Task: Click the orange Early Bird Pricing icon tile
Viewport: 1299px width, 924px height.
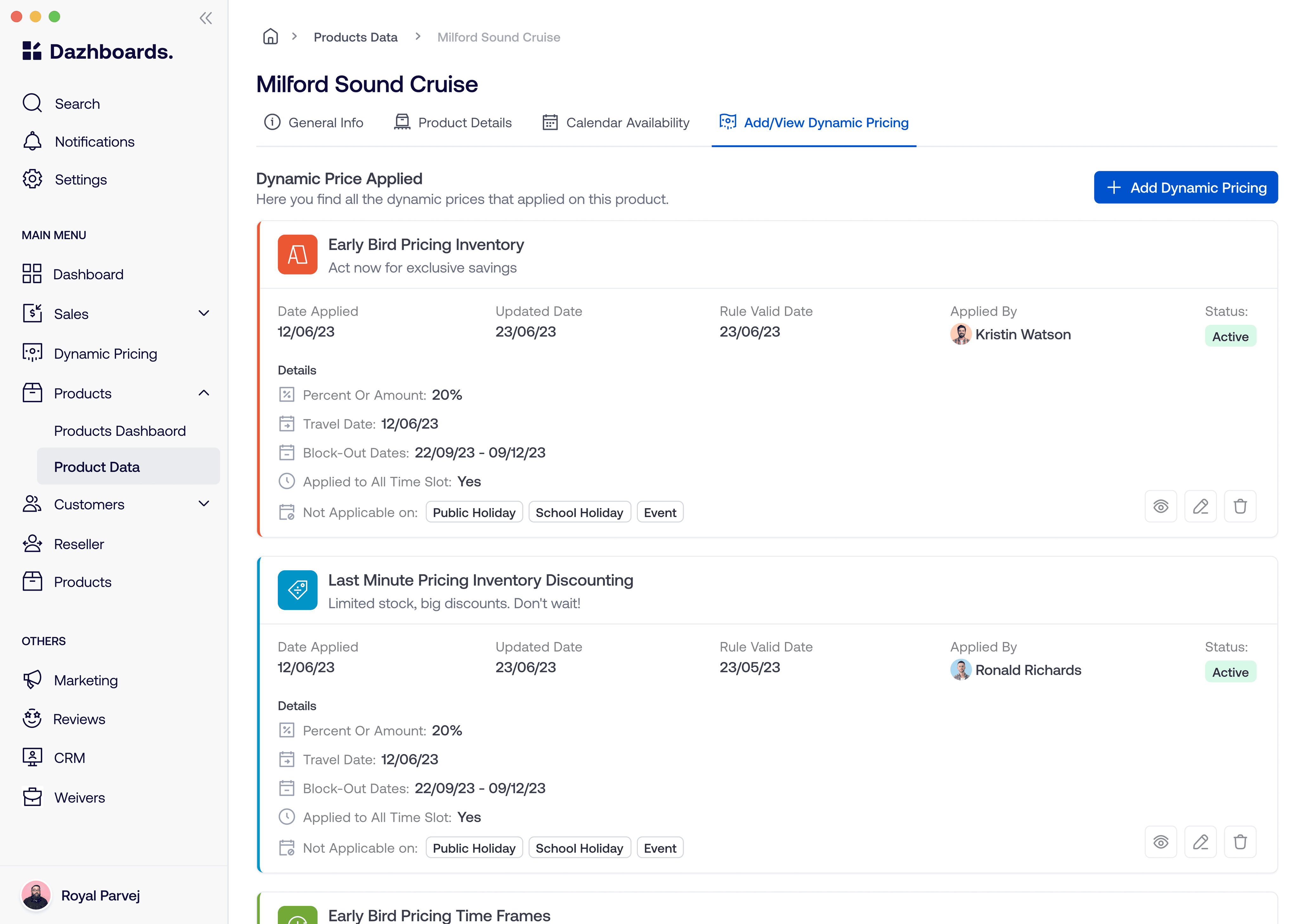Action: click(297, 255)
